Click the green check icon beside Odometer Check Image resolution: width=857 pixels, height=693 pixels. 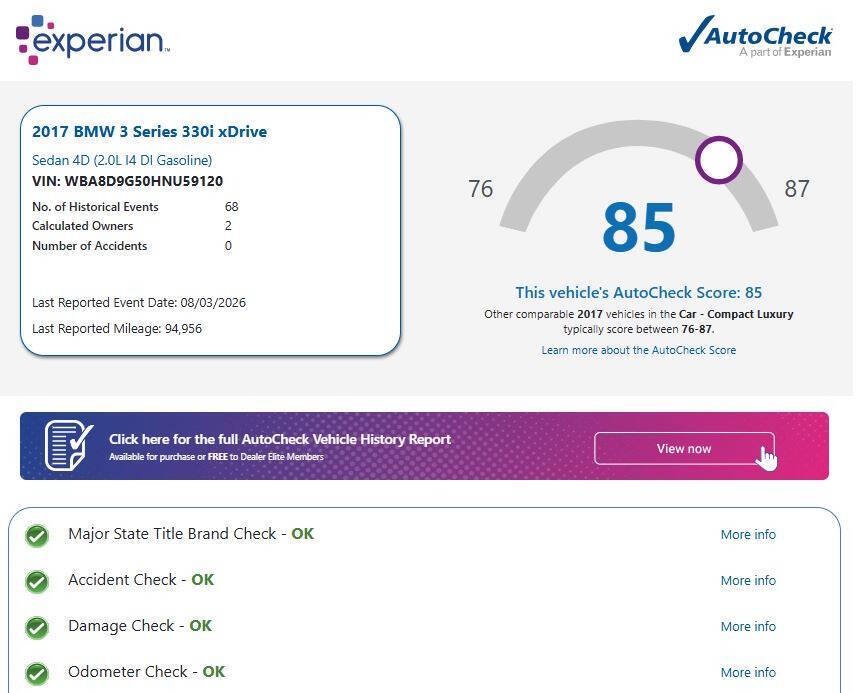tap(37, 673)
